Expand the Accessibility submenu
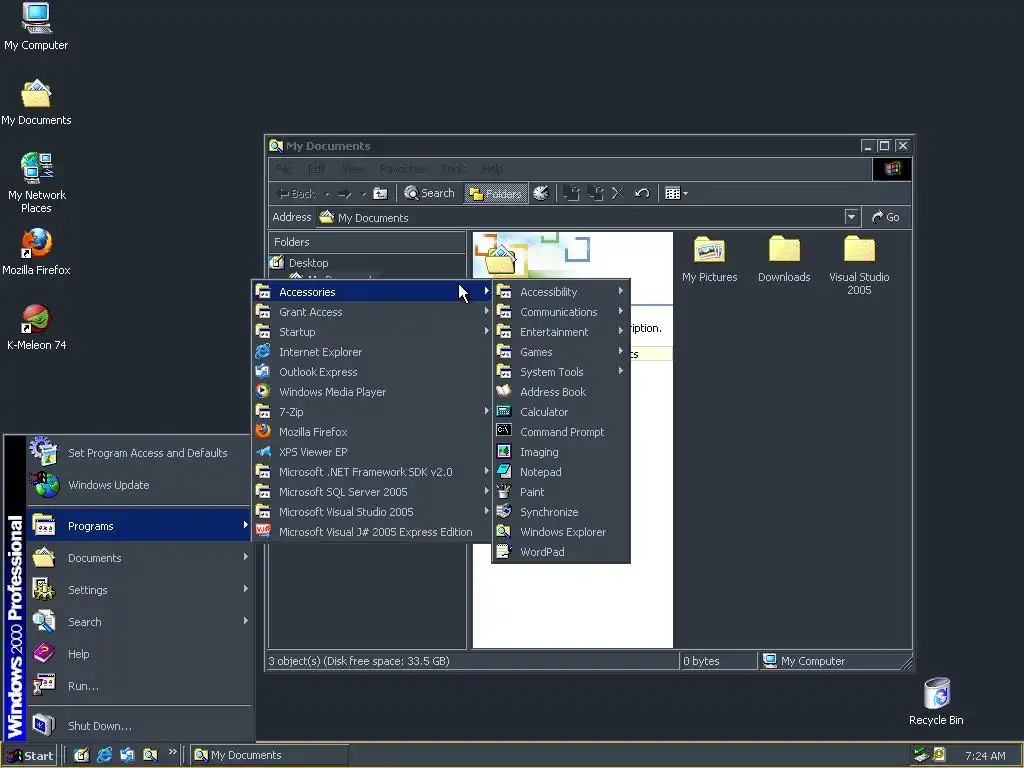This screenshot has width=1024, height=768. pos(561,292)
